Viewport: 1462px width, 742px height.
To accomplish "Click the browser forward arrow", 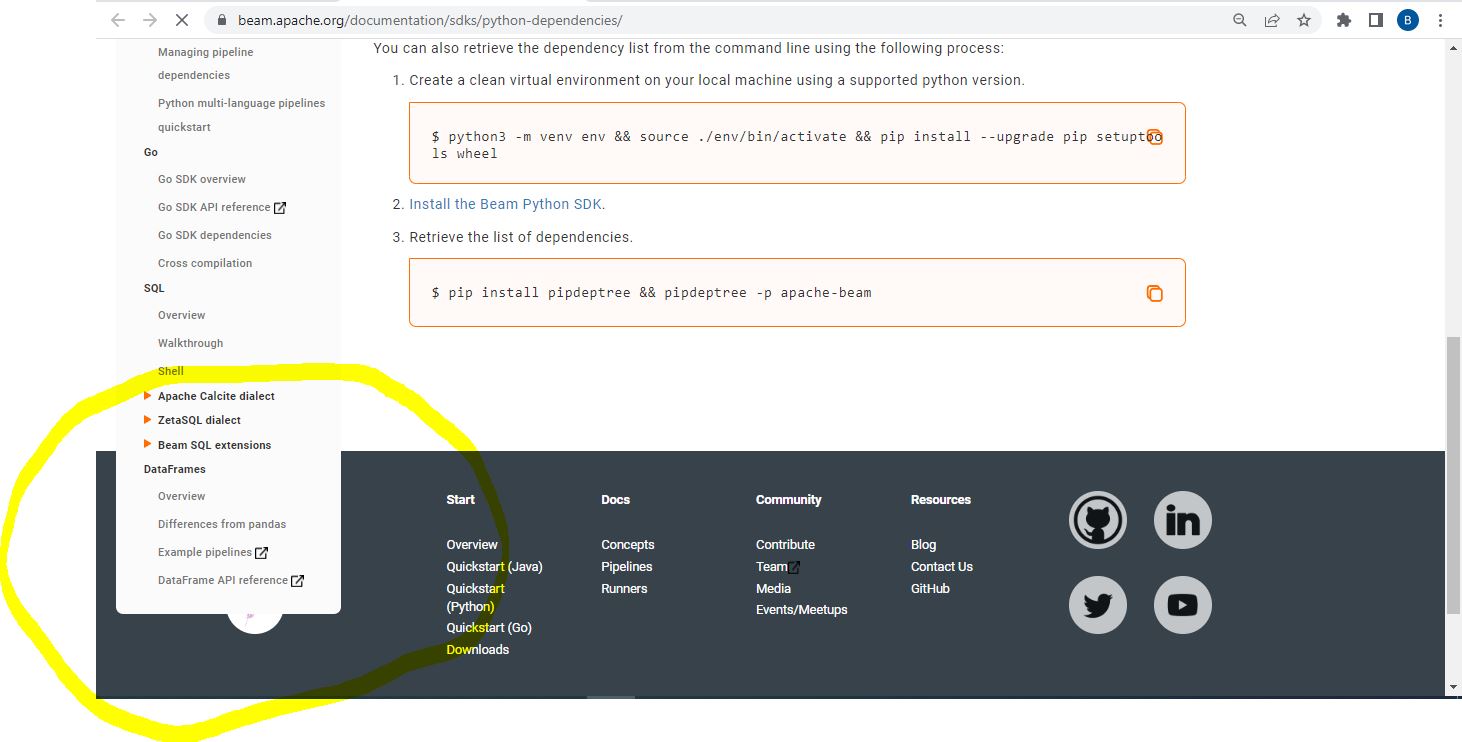I will (x=151, y=20).
